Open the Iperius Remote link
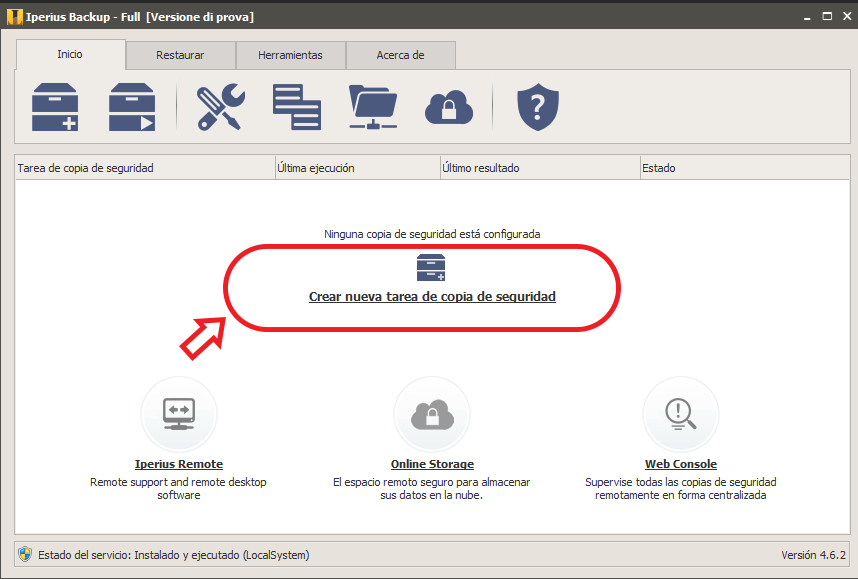The width and height of the screenshot is (858, 579). pos(179,464)
